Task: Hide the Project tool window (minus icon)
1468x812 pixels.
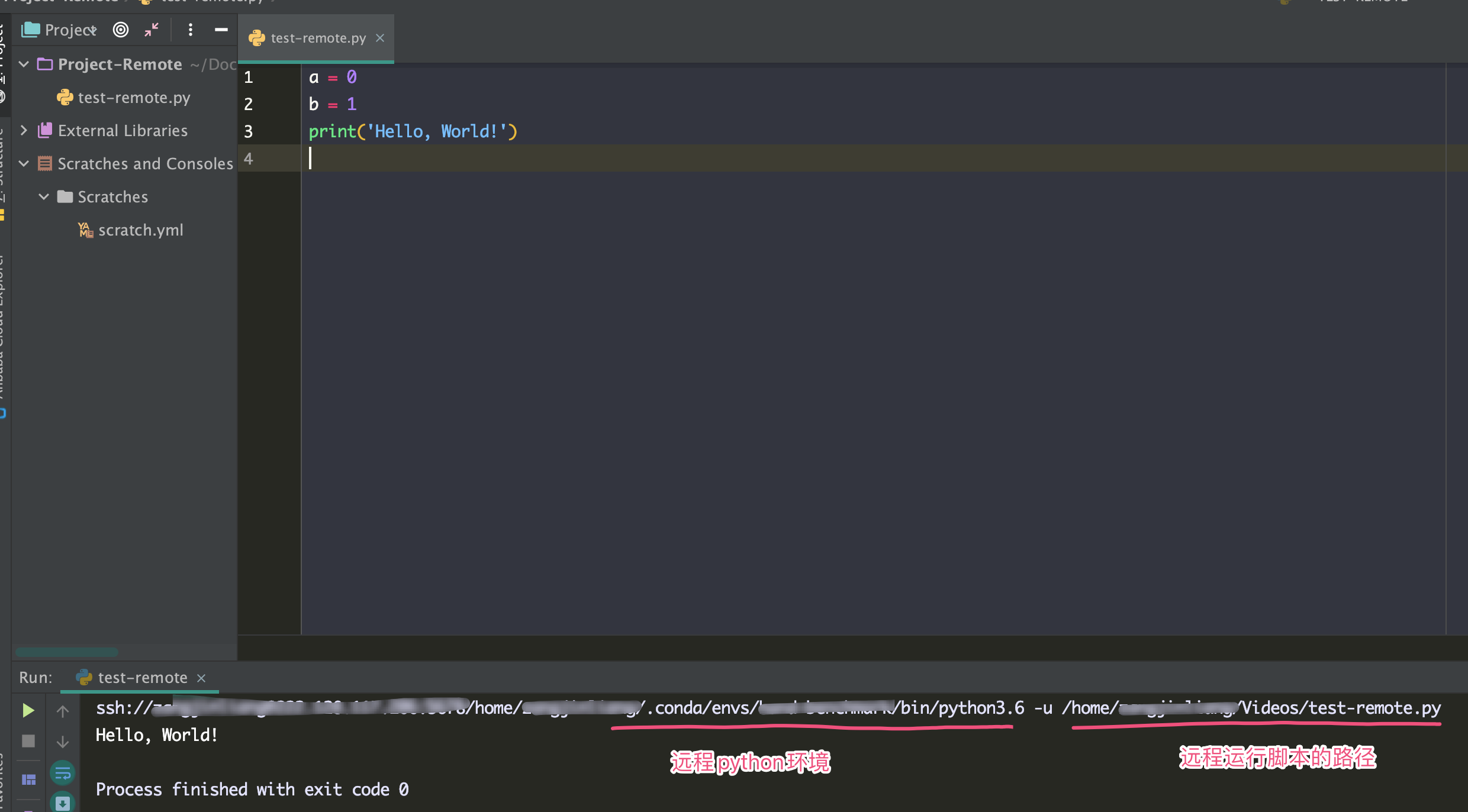Action: tap(221, 30)
